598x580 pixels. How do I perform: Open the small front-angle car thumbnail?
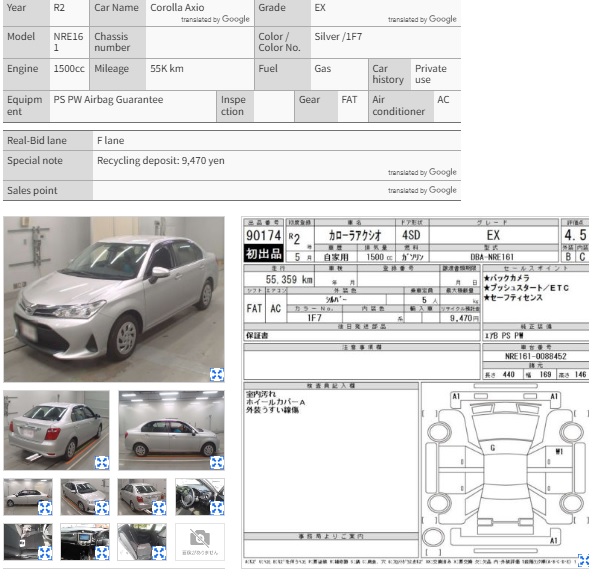tap(85, 497)
